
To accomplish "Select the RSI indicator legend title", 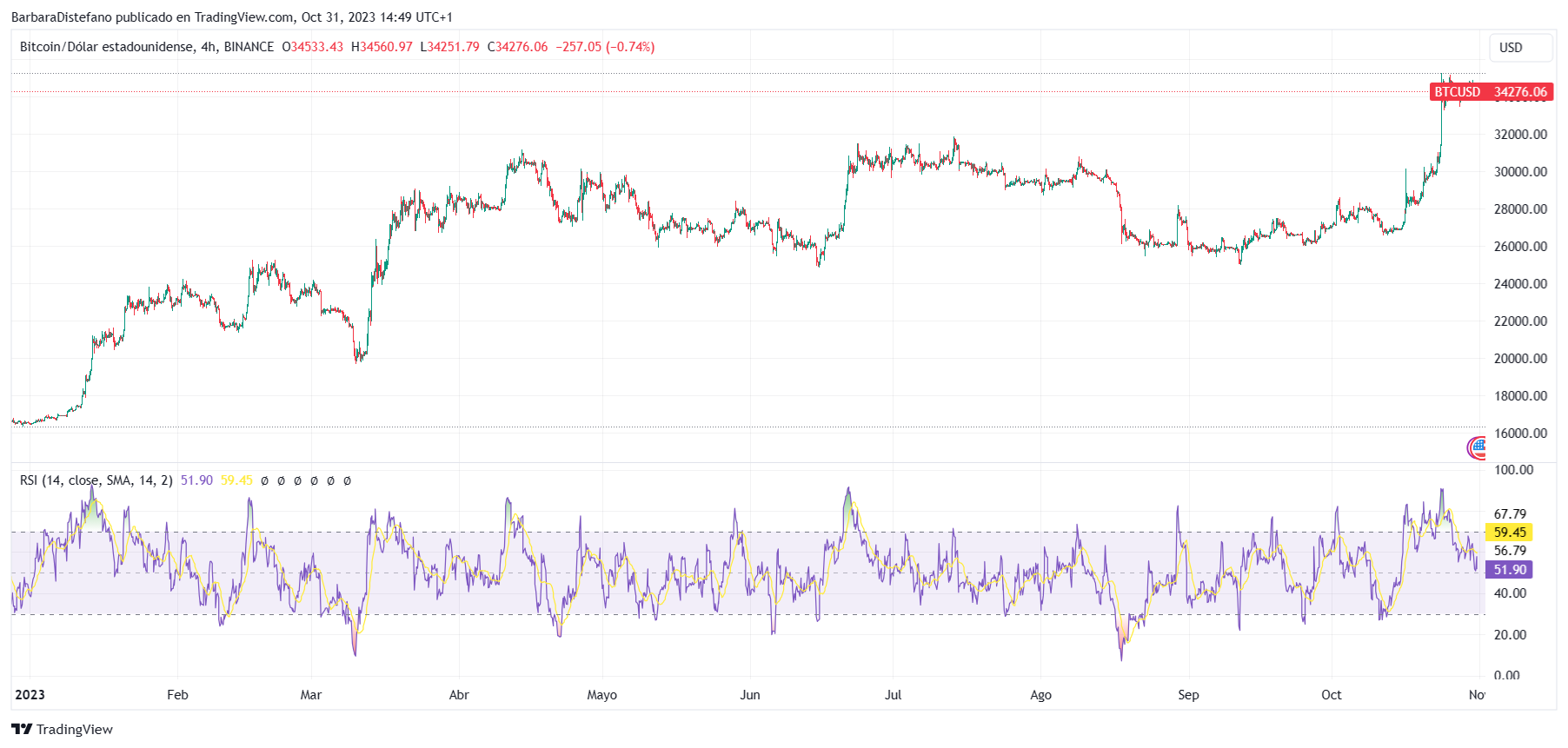I will pyautogui.click(x=96, y=480).
